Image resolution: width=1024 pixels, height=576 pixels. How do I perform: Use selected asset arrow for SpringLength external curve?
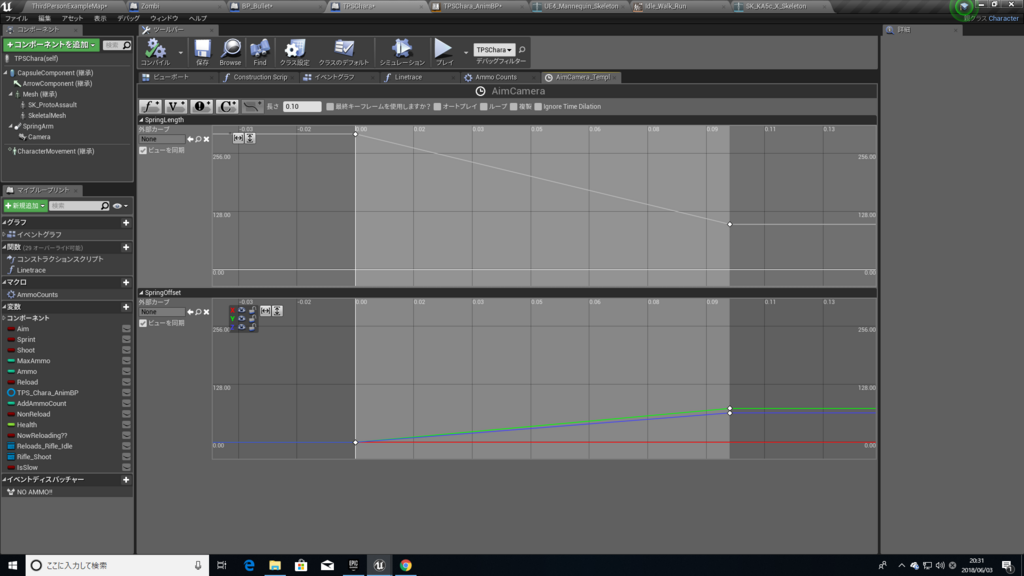coord(190,139)
